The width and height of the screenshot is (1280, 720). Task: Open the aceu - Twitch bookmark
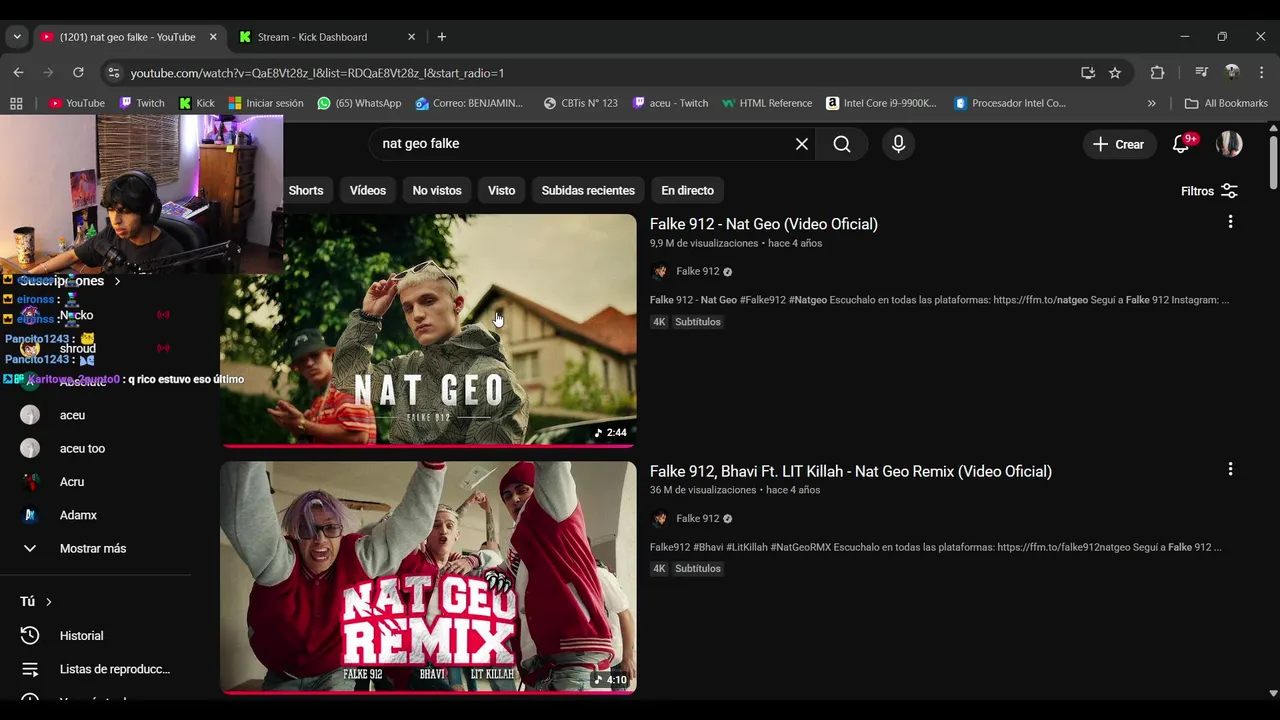(x=670, y=103)
